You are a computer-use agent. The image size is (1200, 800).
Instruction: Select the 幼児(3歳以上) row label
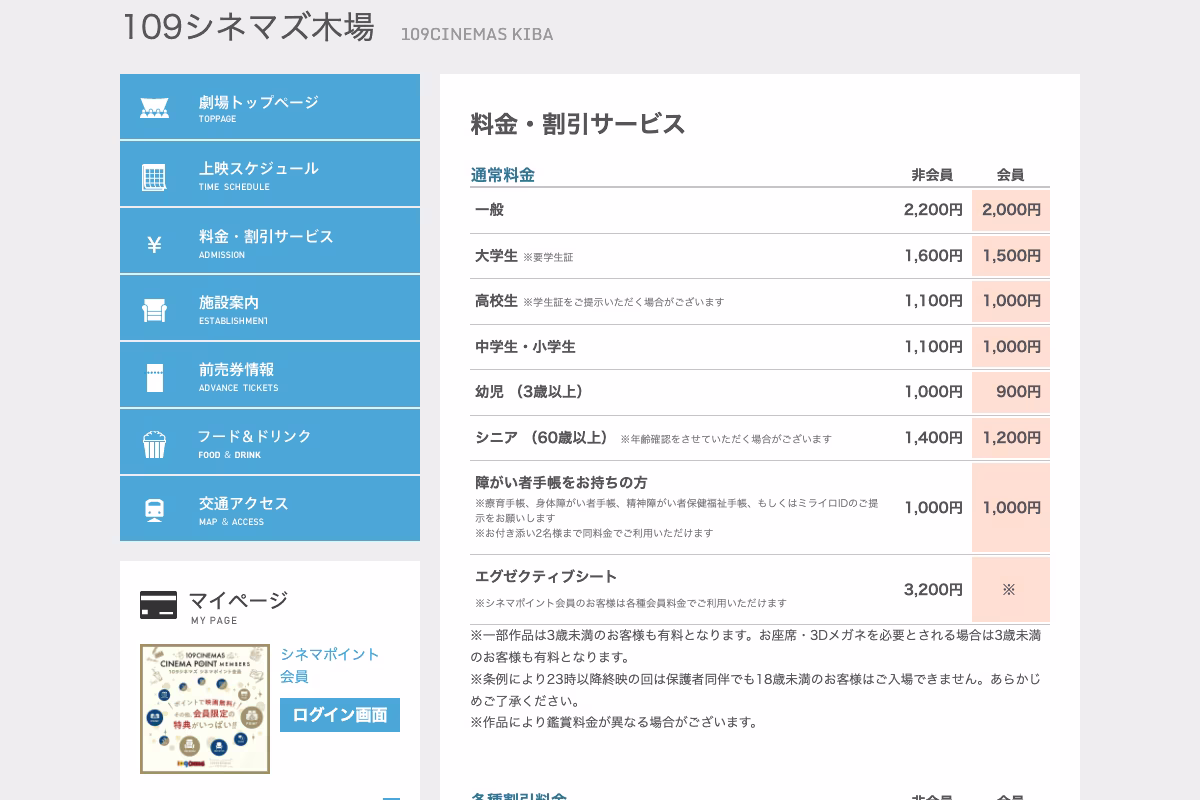pos(530,392)
